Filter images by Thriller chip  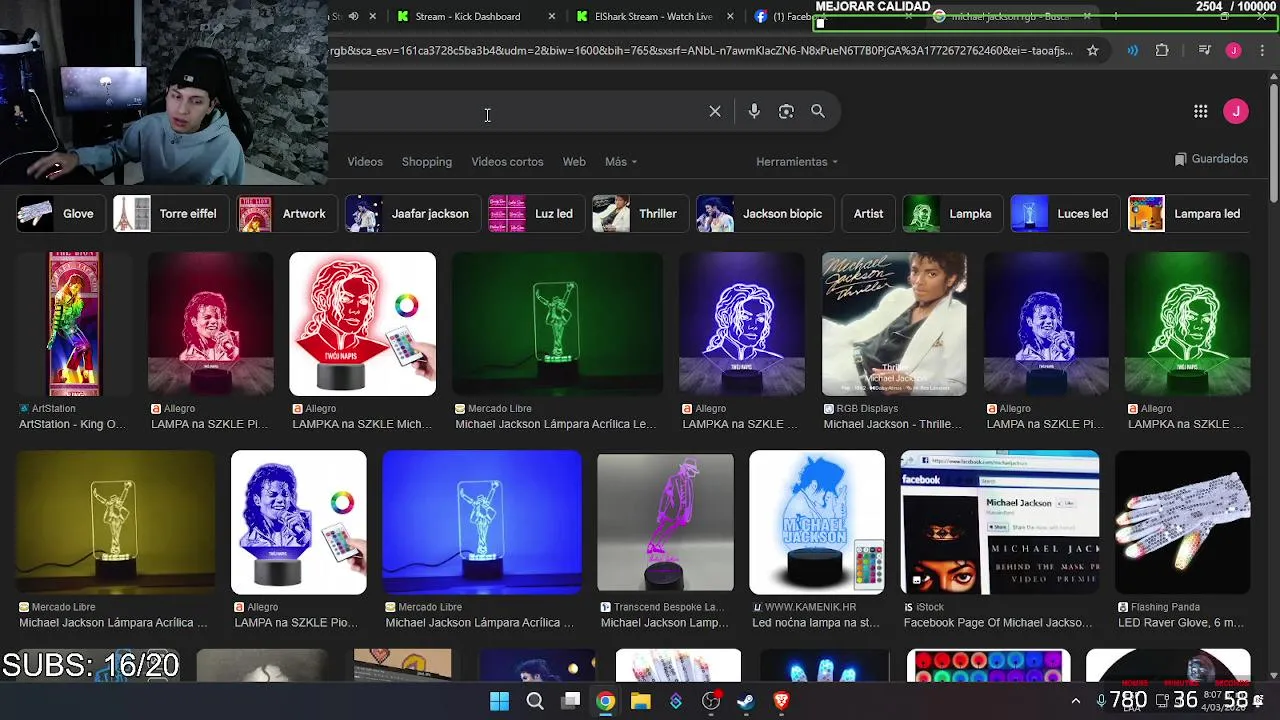click(x=639, y=214)
